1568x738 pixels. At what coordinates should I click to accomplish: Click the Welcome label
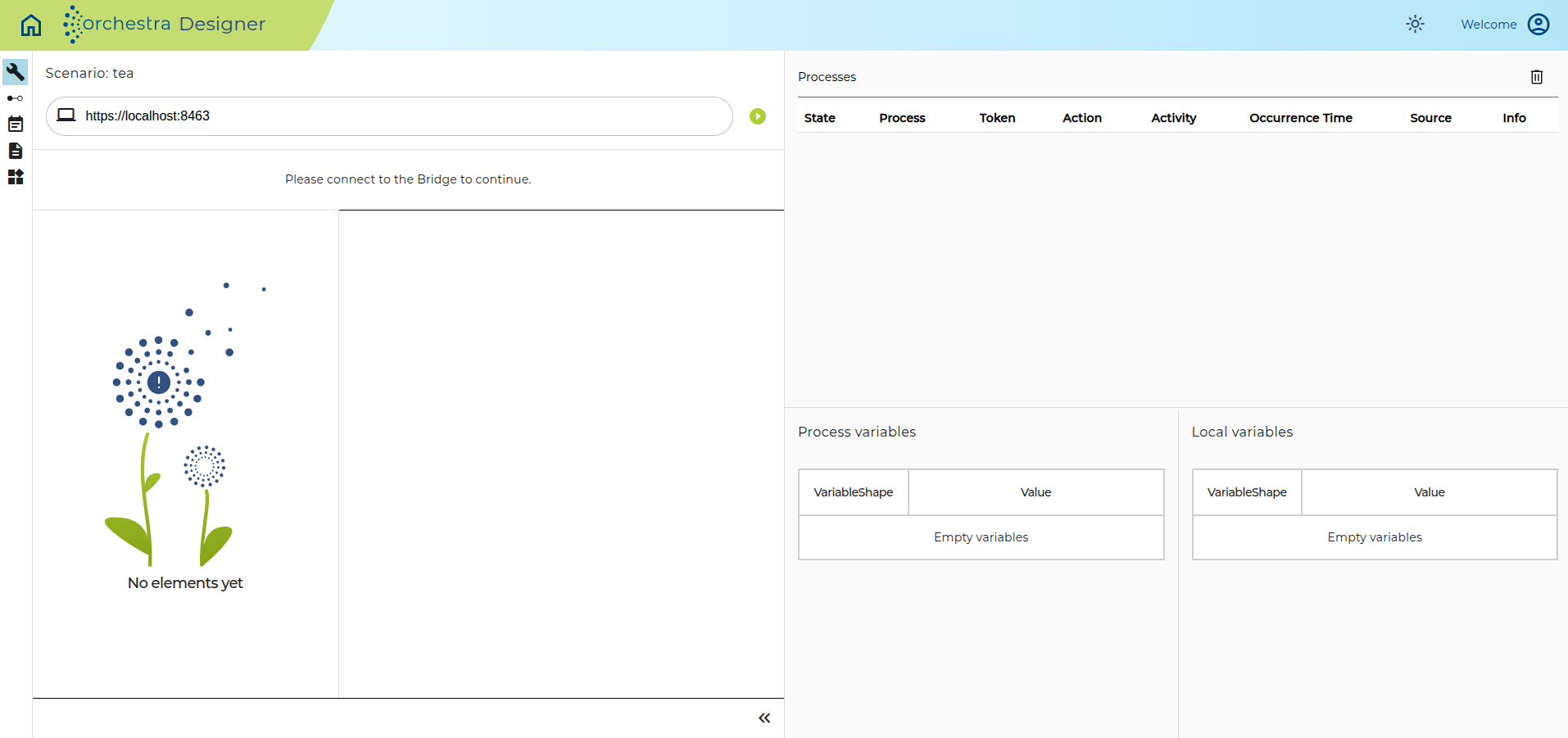coord(1489,25)
